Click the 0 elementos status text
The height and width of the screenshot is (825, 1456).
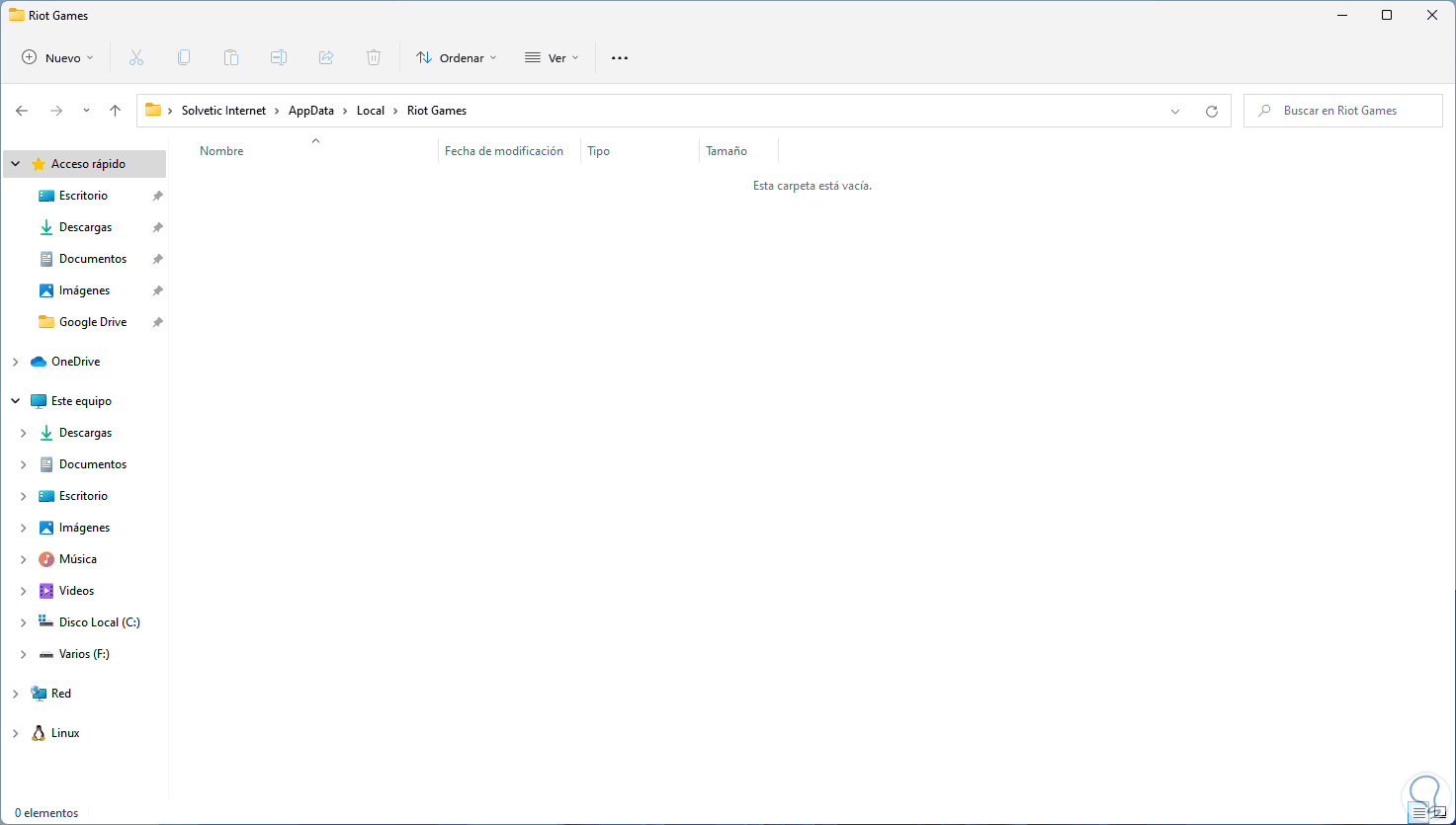[x=46, y=813]
